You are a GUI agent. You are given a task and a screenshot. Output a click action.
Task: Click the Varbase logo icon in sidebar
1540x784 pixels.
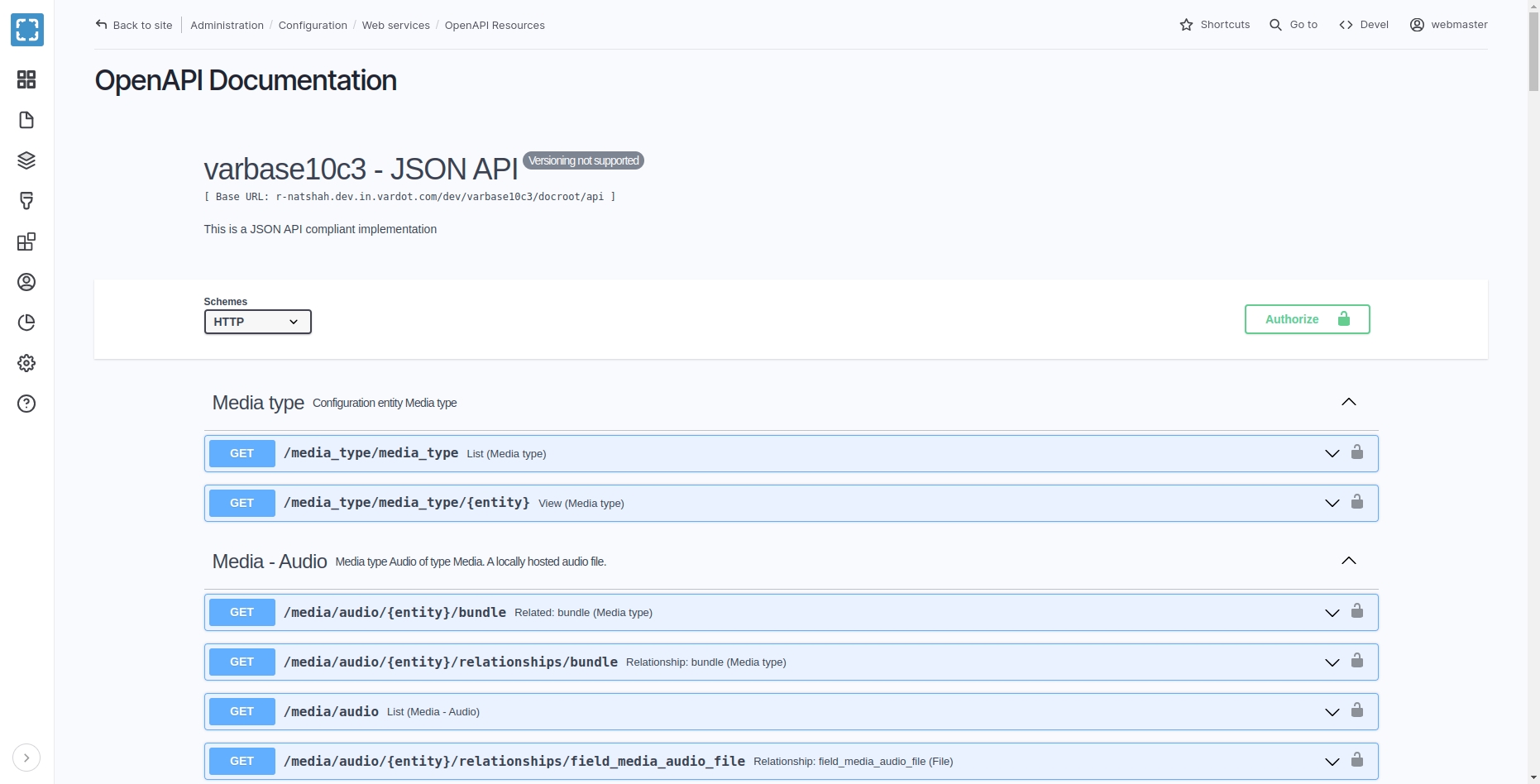[27, 31]
